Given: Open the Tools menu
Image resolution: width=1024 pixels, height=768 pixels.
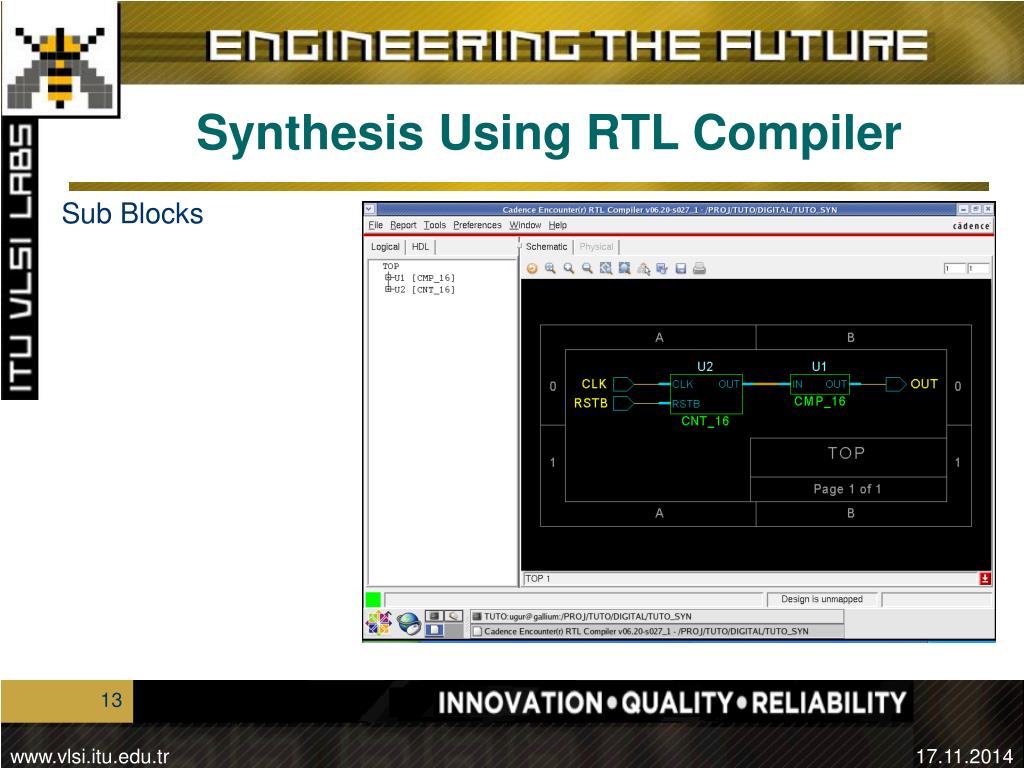Looking at the screenshot, I should 434,225.
